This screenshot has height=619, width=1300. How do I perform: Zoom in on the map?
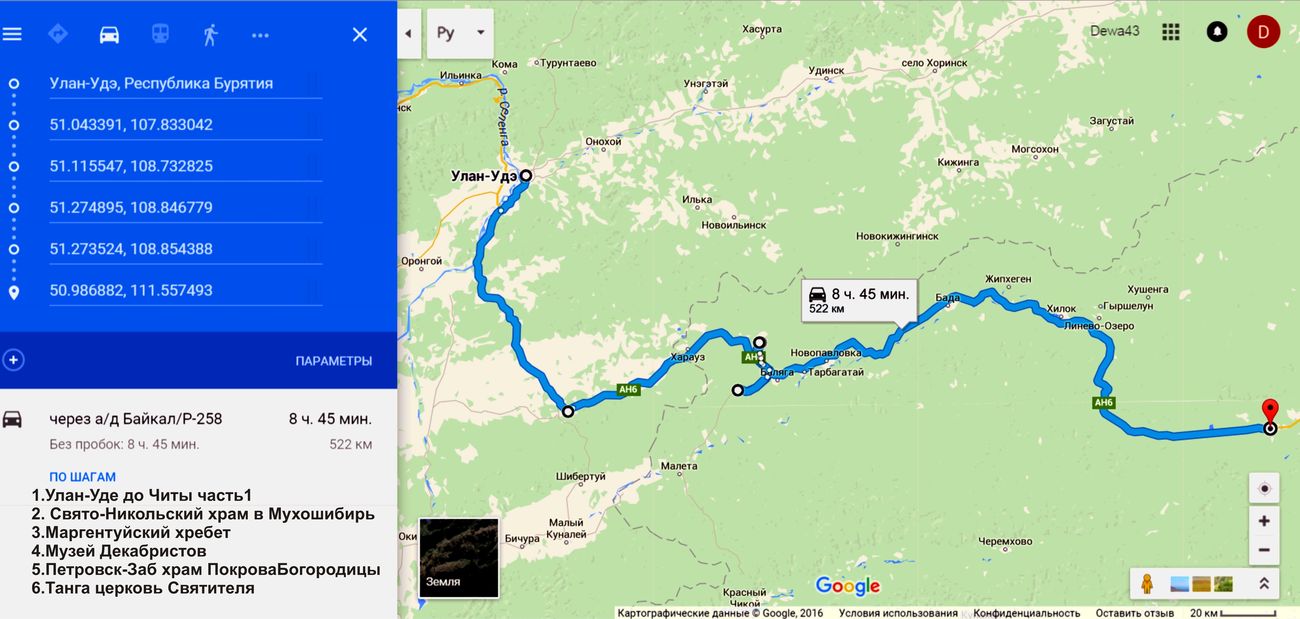click(1264, 521)
